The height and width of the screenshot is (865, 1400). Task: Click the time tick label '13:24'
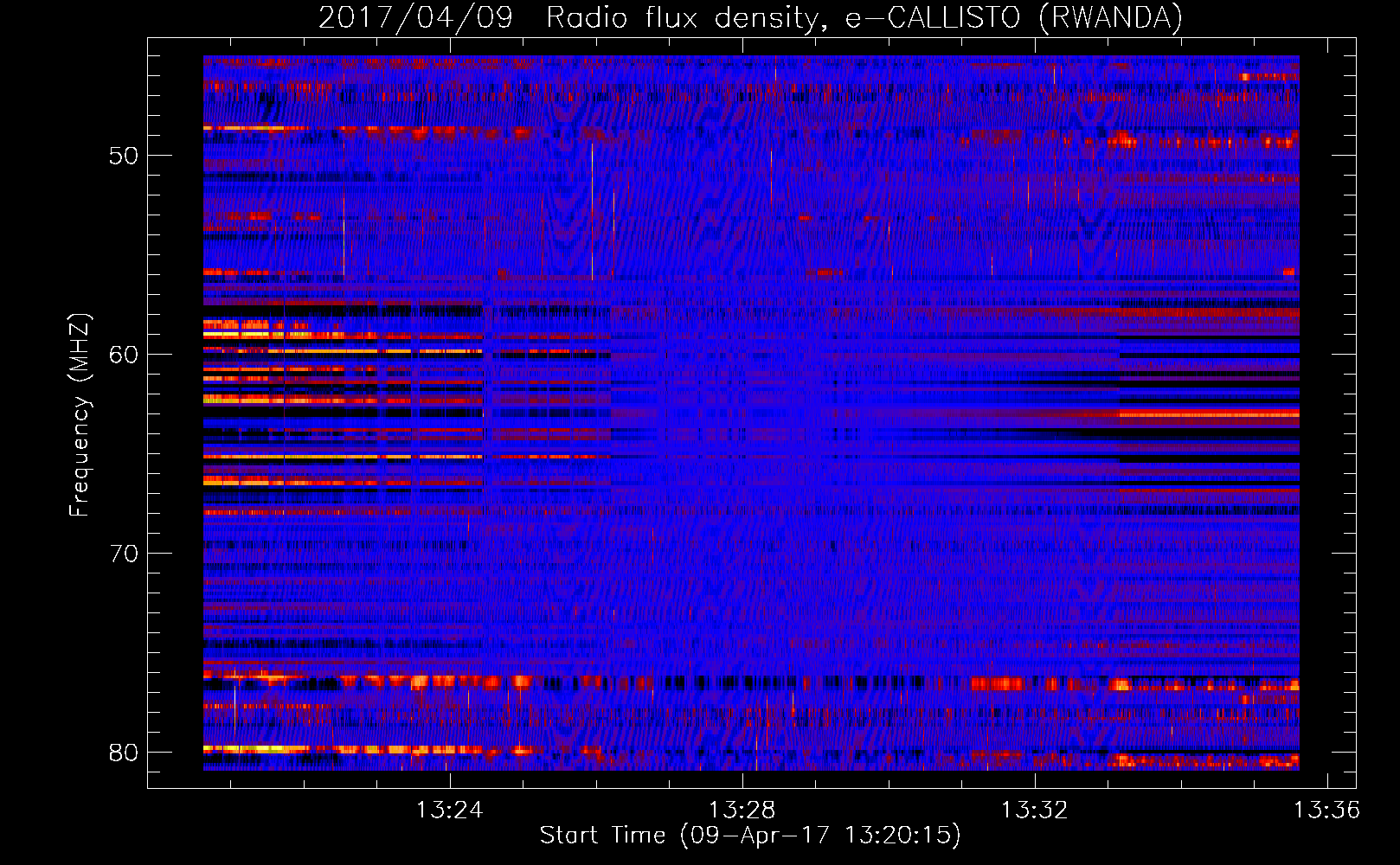449,811
